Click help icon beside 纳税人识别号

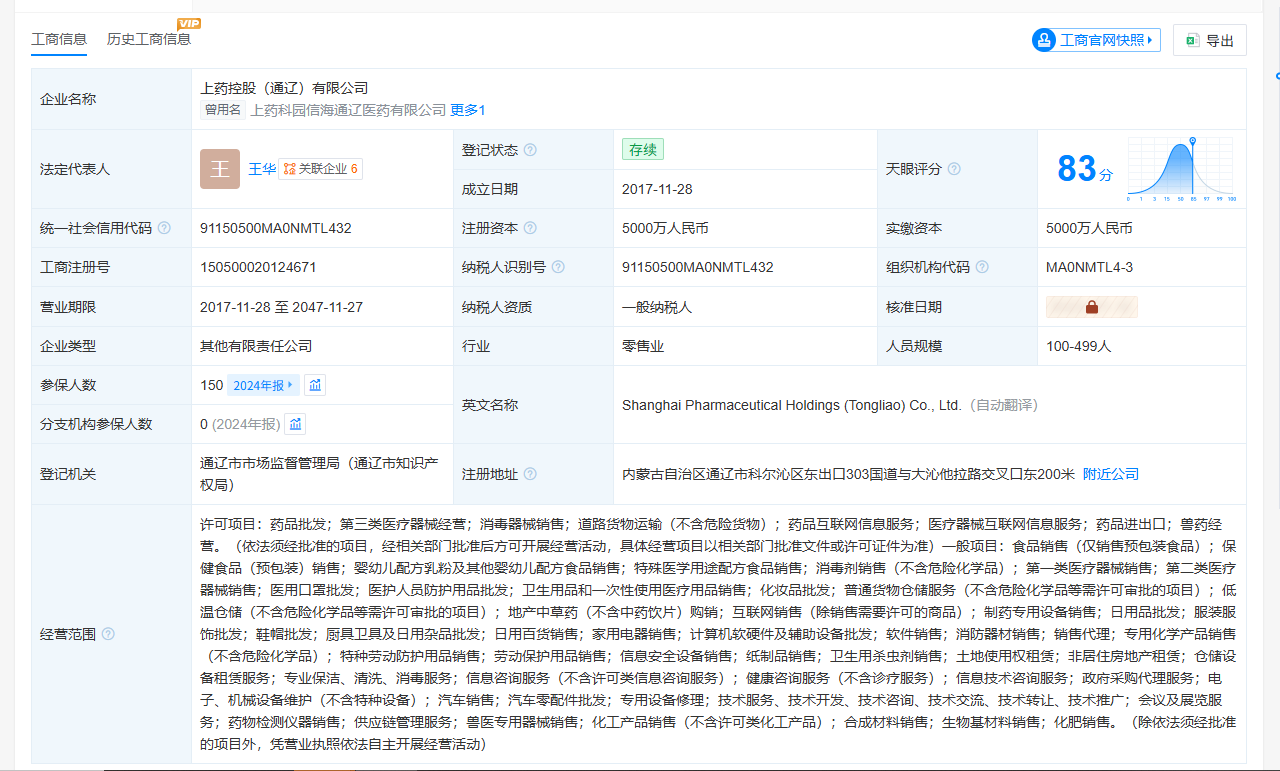click(558, 267)
